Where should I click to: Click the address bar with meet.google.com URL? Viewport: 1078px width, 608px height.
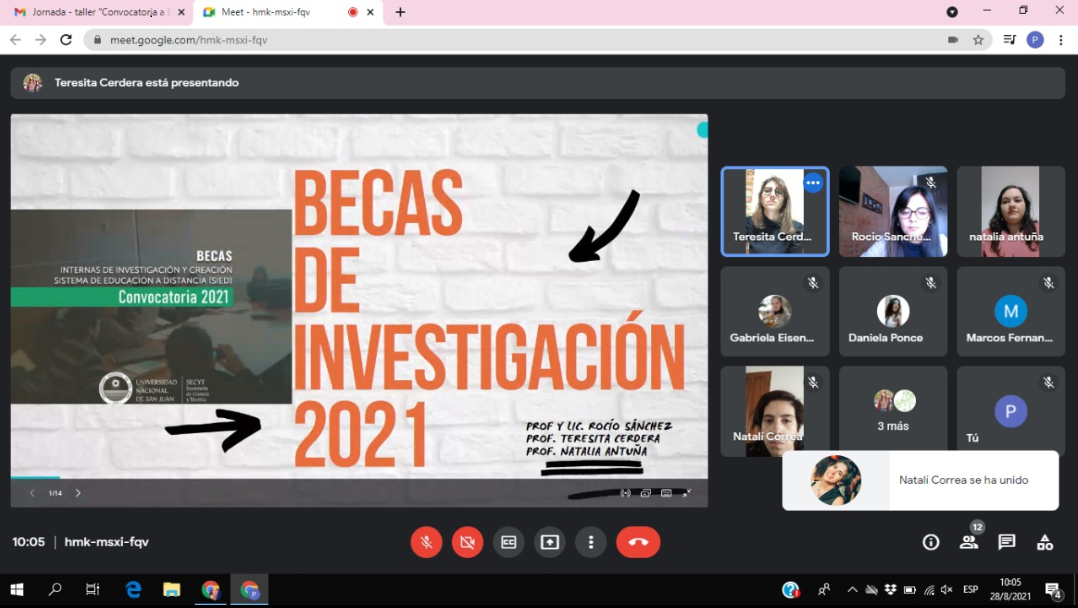pos(500,40)
